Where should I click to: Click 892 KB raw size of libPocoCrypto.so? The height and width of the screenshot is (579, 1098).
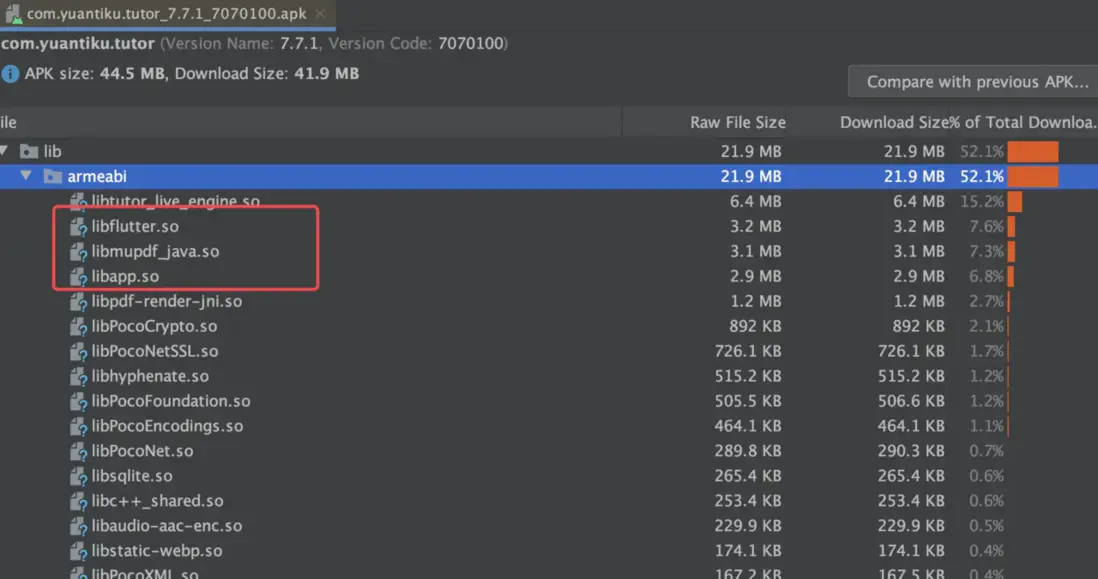[755, 326]
